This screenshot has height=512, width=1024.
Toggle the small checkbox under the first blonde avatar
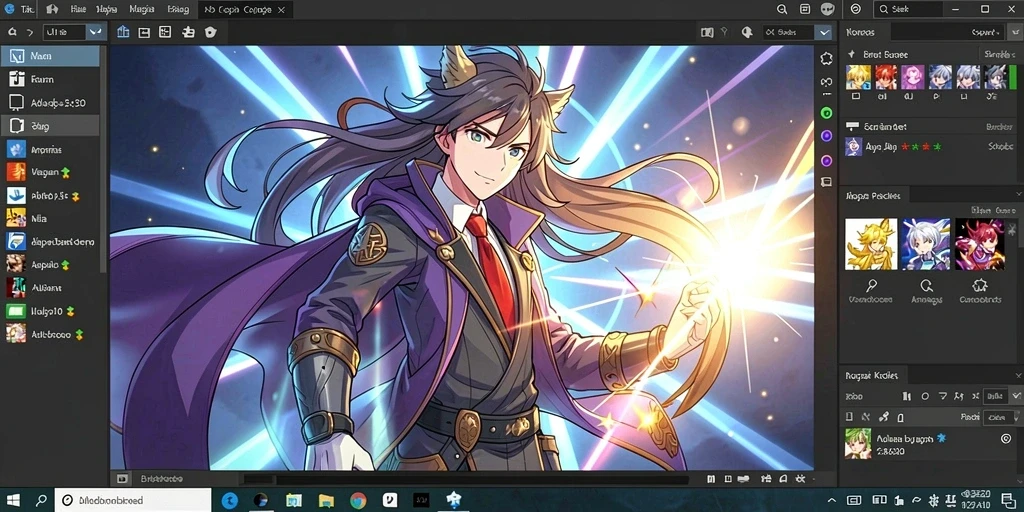[856, 96]
